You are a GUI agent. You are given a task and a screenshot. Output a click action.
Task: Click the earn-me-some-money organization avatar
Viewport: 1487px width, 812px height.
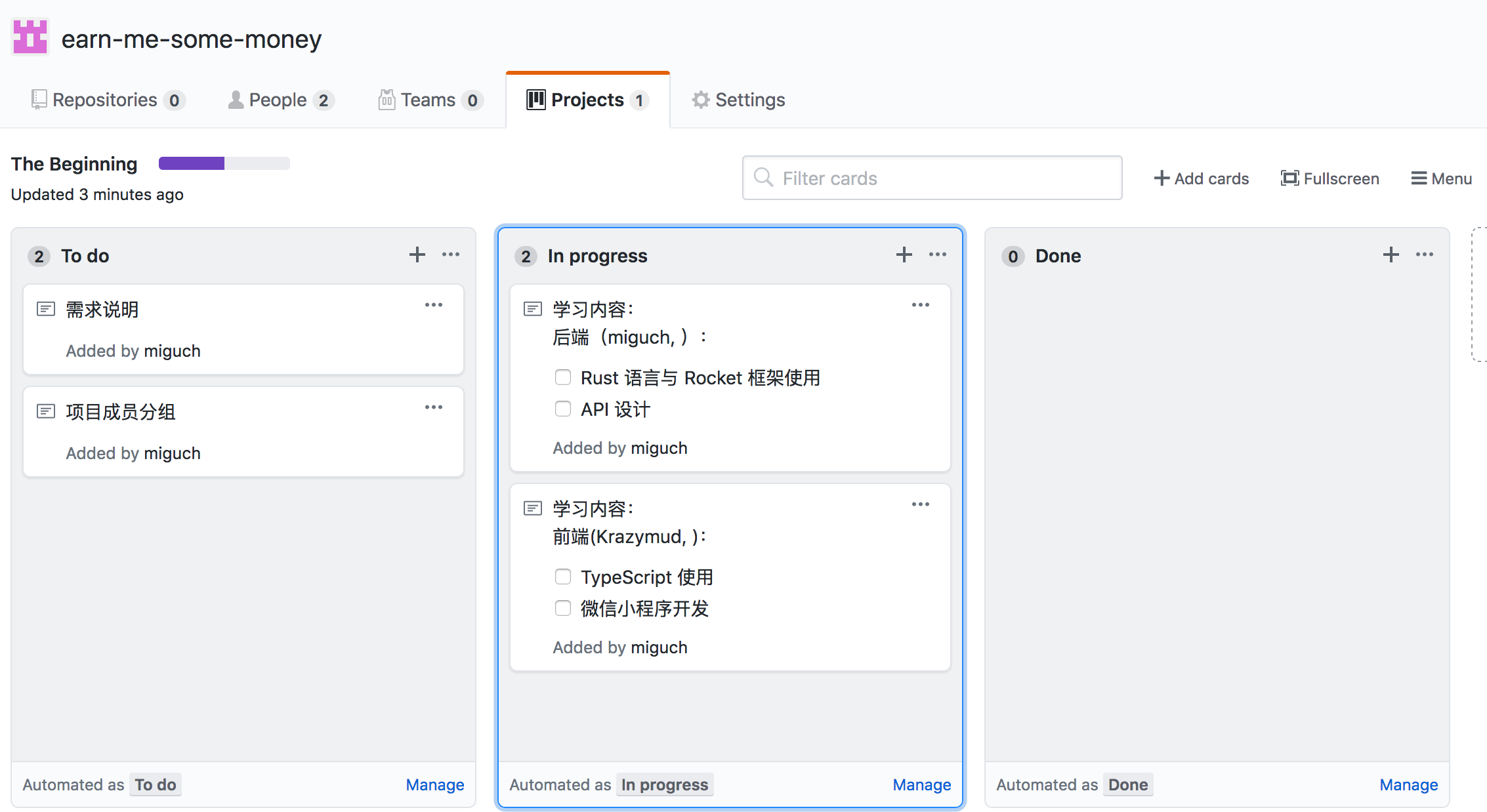[30, 37]
